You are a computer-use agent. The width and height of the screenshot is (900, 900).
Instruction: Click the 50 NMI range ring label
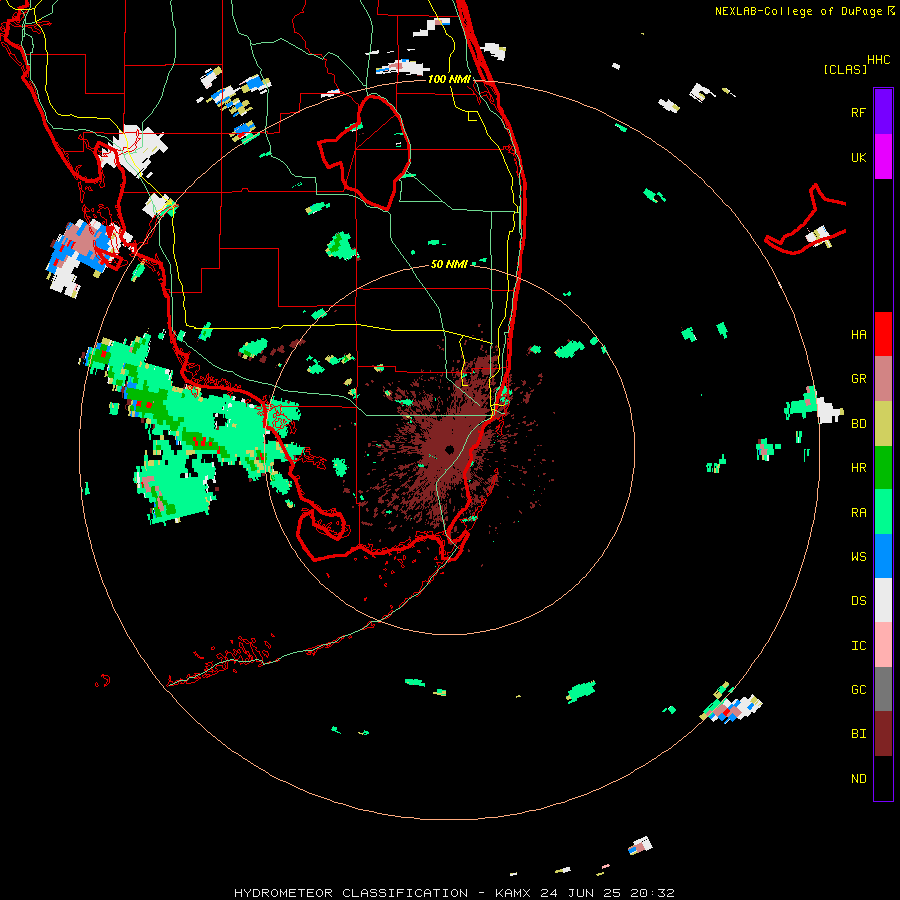(x=449, y=264)
